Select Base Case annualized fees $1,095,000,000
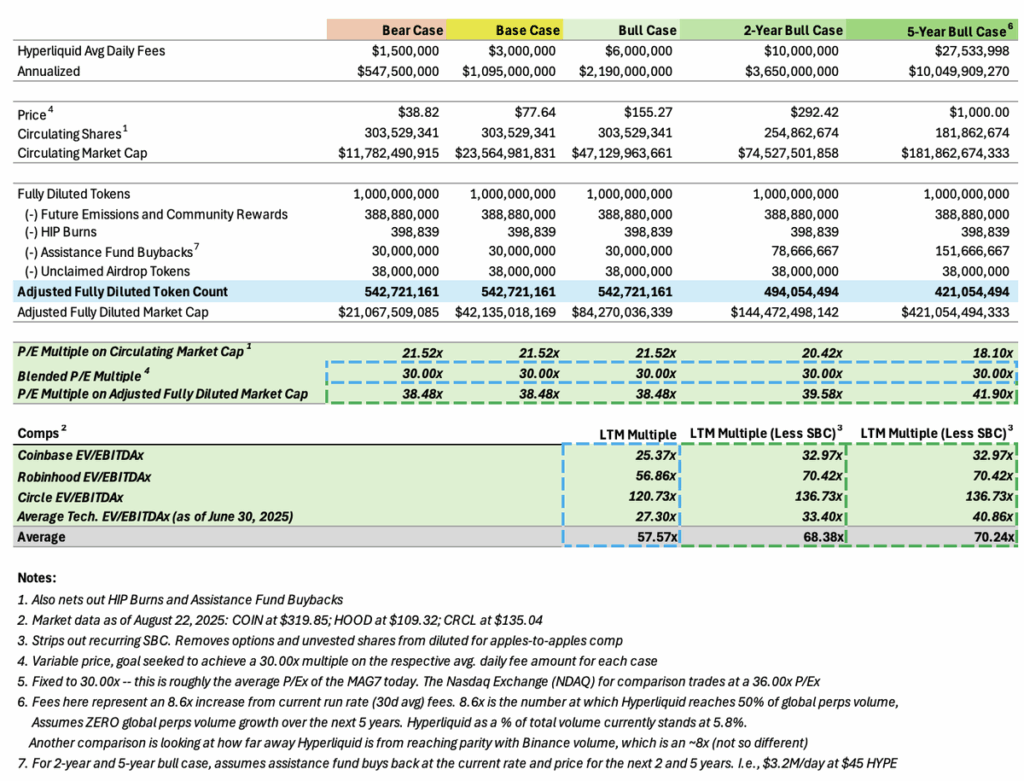This screenshot has height=781, width=1024. 509,71
